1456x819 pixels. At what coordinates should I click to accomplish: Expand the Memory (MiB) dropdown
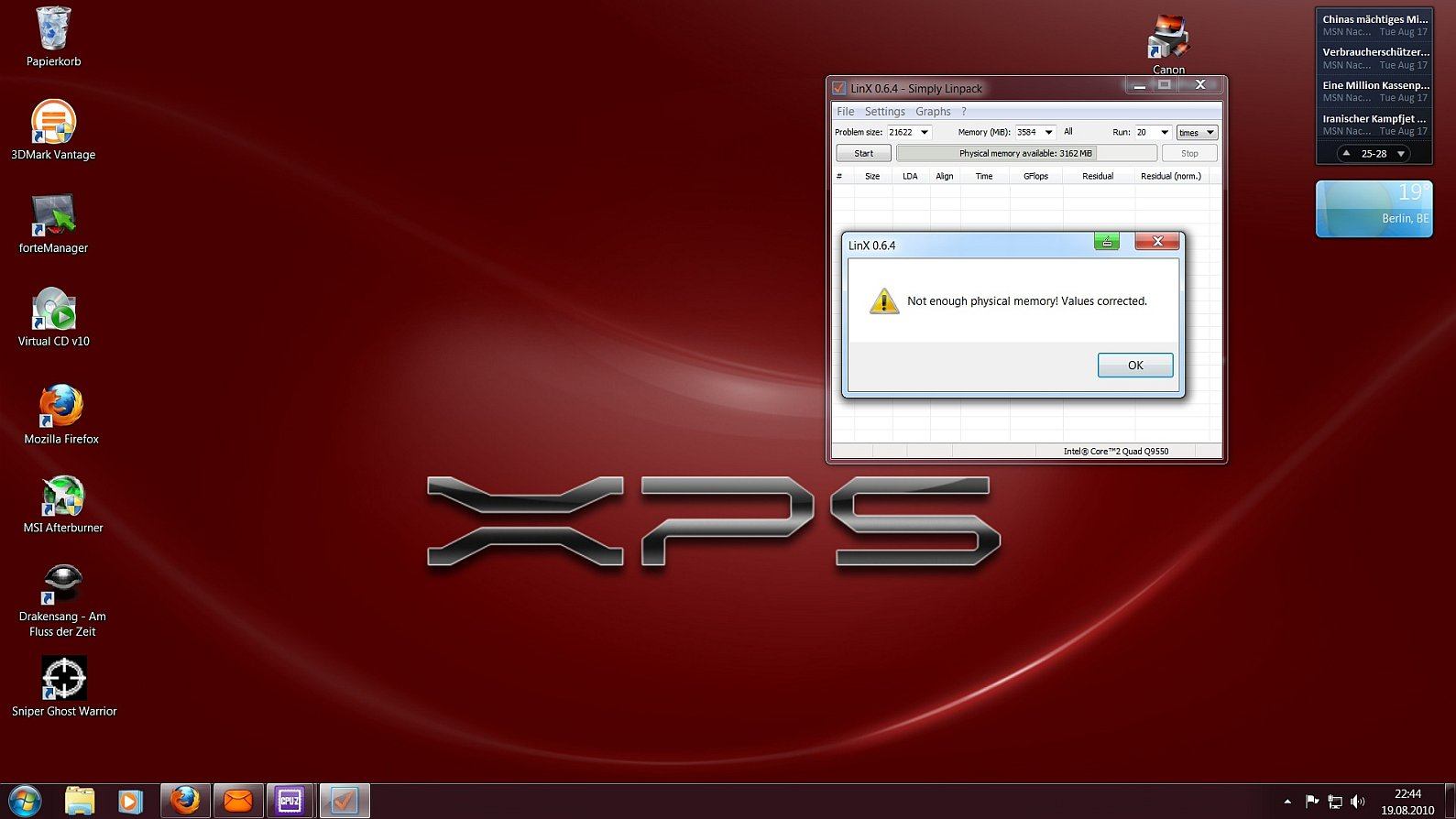[x=1049, y=132]
